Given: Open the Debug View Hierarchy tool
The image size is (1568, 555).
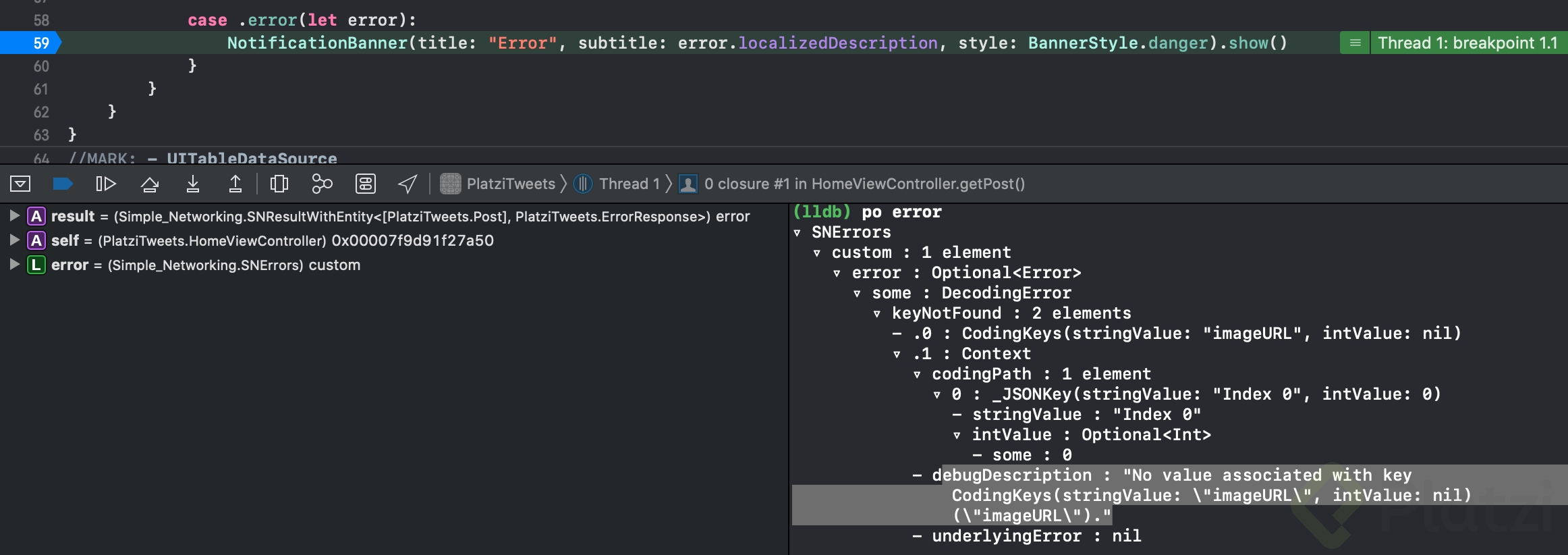Looking at the screenshot, I should point(279,184).
